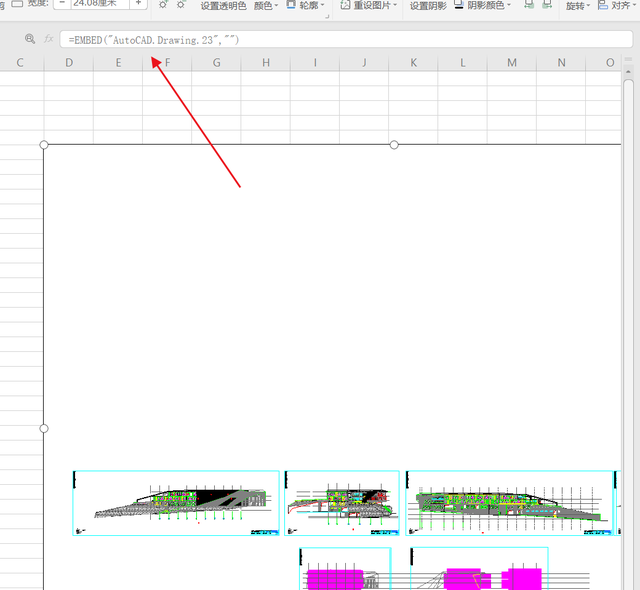Image resolution: width=640 pixels, height=590 pixels.
Task: Open the 旋转 rotate dropdown
Action: (578, 6)
